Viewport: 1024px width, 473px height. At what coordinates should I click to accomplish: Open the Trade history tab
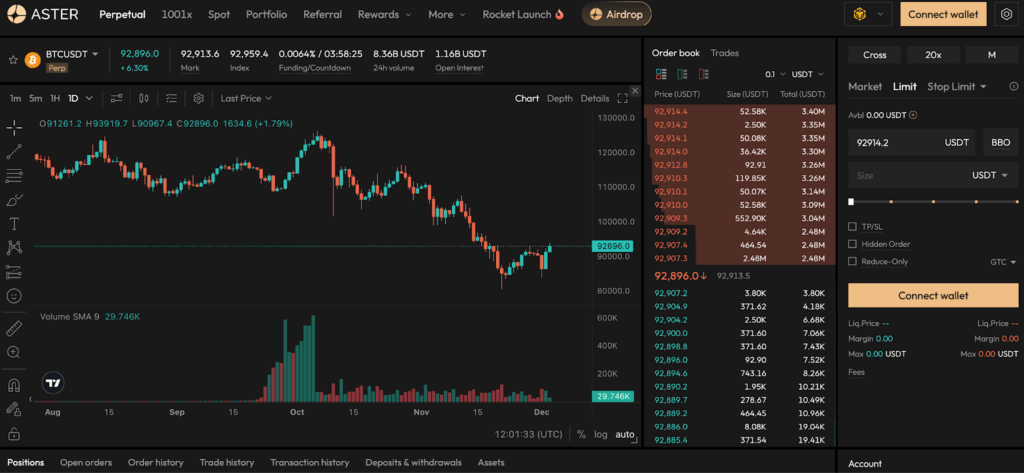pyautogui.click(x=227, y=462)
